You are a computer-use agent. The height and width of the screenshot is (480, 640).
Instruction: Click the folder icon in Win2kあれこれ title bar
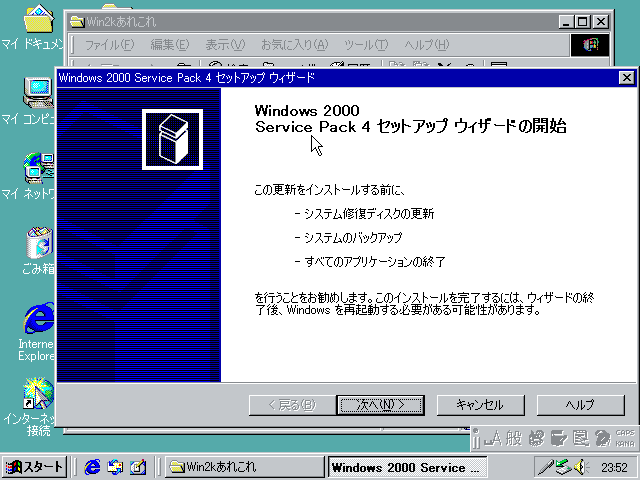click(x=77, y=22)
